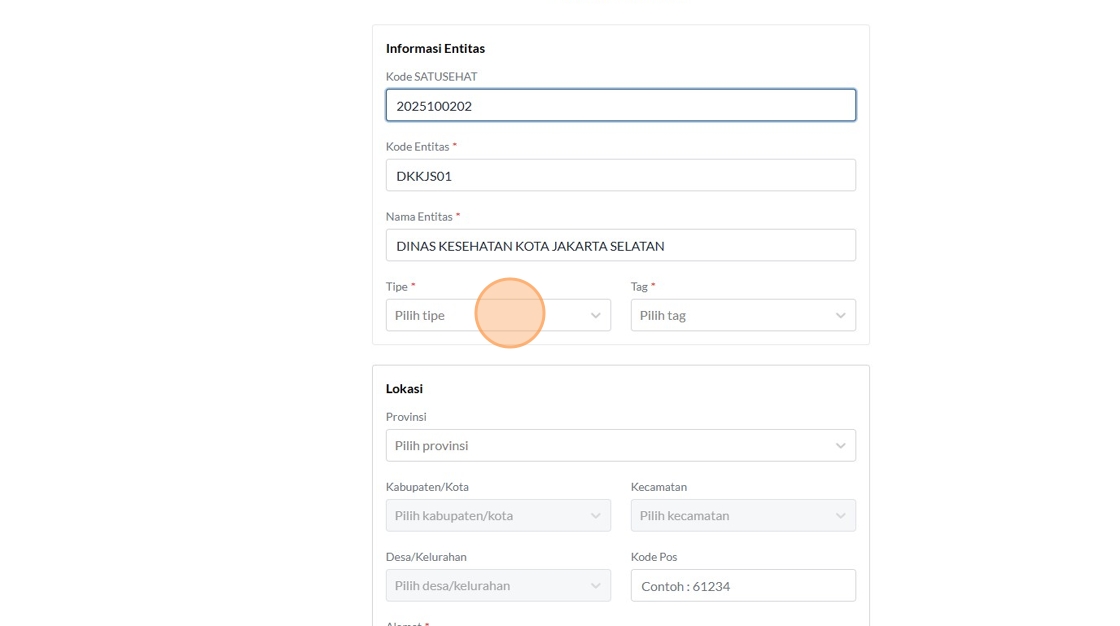Click the "Pilih kecamatan" placeholder text
Image resolution: width=1120 pixels, height=626 pixels.
click(x=684, y=515)
